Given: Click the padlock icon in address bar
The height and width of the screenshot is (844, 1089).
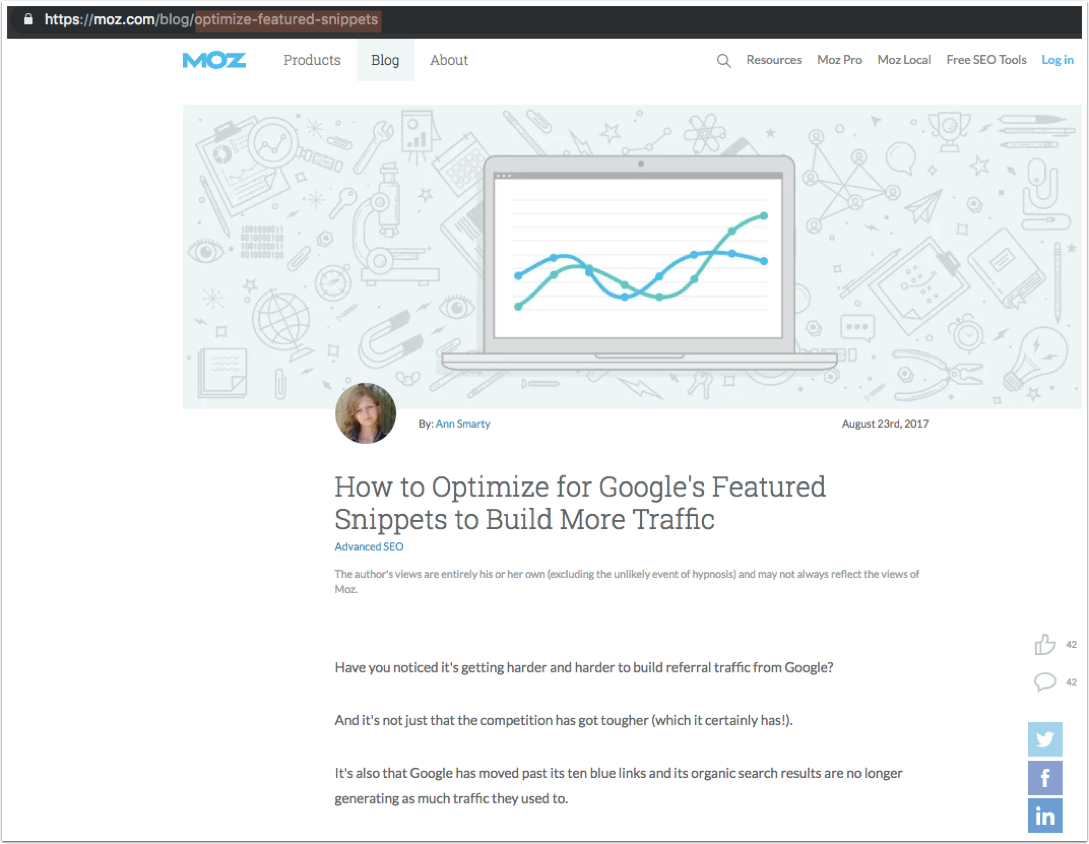Looking at the screenshot, I should 28,19.
